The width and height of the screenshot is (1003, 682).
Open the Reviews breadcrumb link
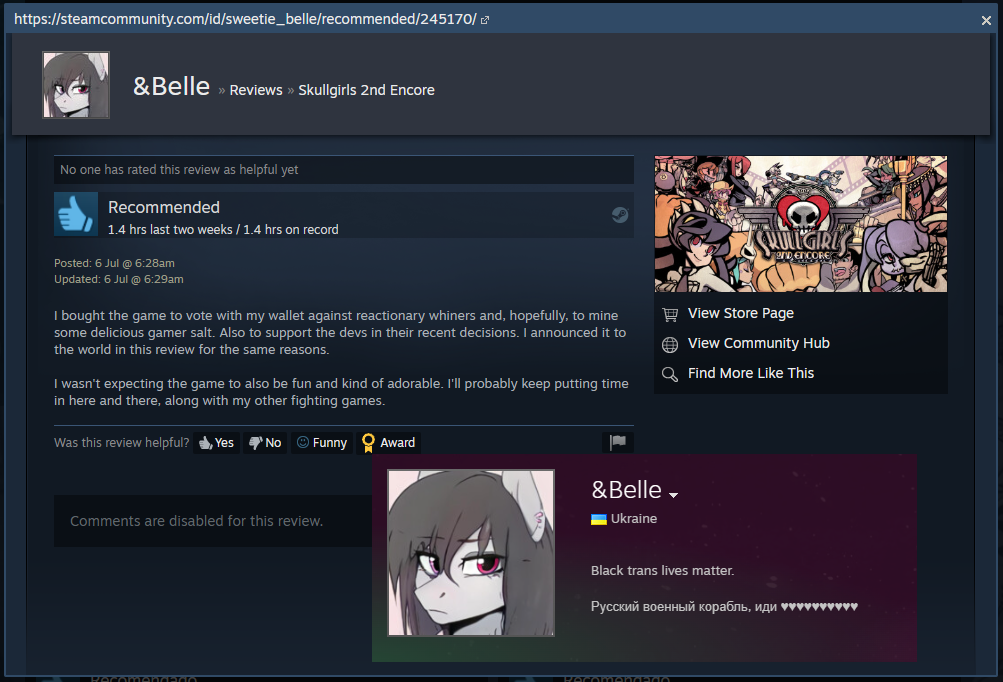point(256,90)
